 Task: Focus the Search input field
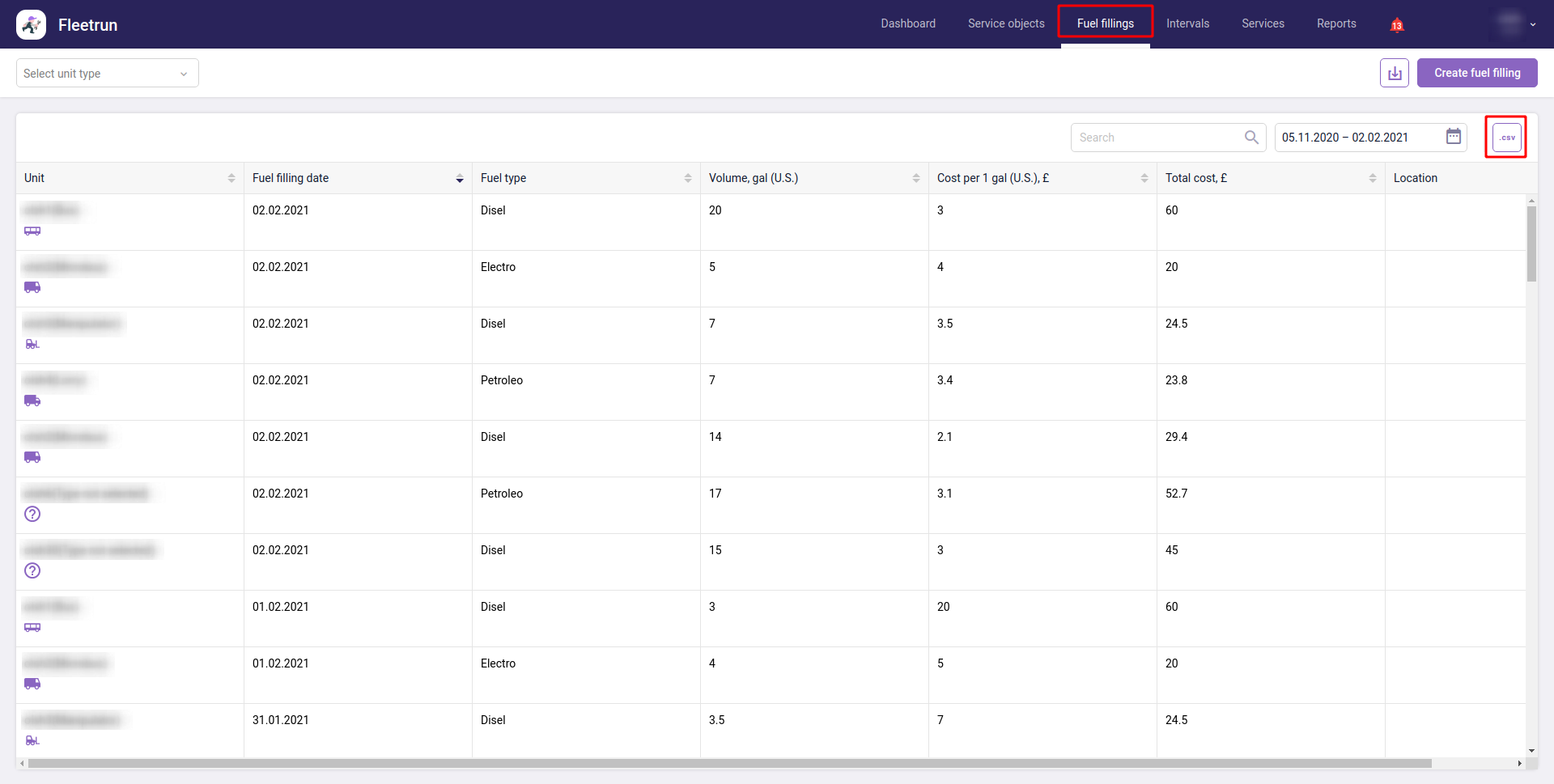pos(1157,138)
